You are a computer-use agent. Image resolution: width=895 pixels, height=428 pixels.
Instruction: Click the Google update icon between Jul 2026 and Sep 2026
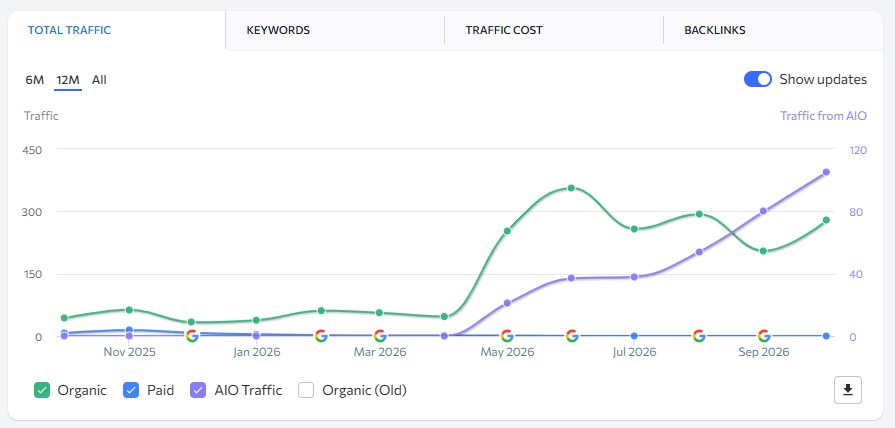pos(699,336)
